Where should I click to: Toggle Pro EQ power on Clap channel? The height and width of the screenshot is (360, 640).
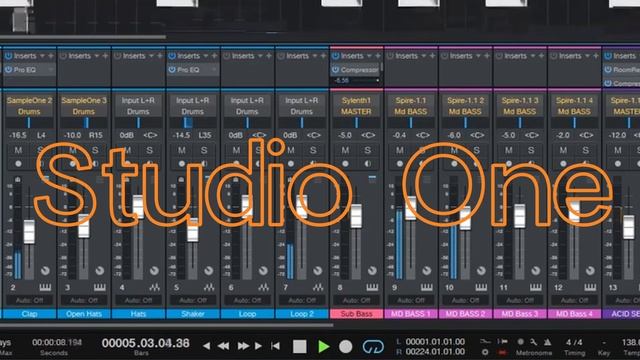(x=9, y=70)
